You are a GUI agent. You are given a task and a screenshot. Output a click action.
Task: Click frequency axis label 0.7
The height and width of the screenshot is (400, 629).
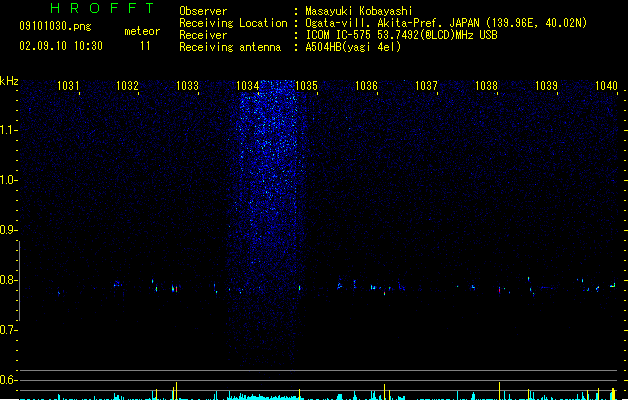[x=8, y=330]
